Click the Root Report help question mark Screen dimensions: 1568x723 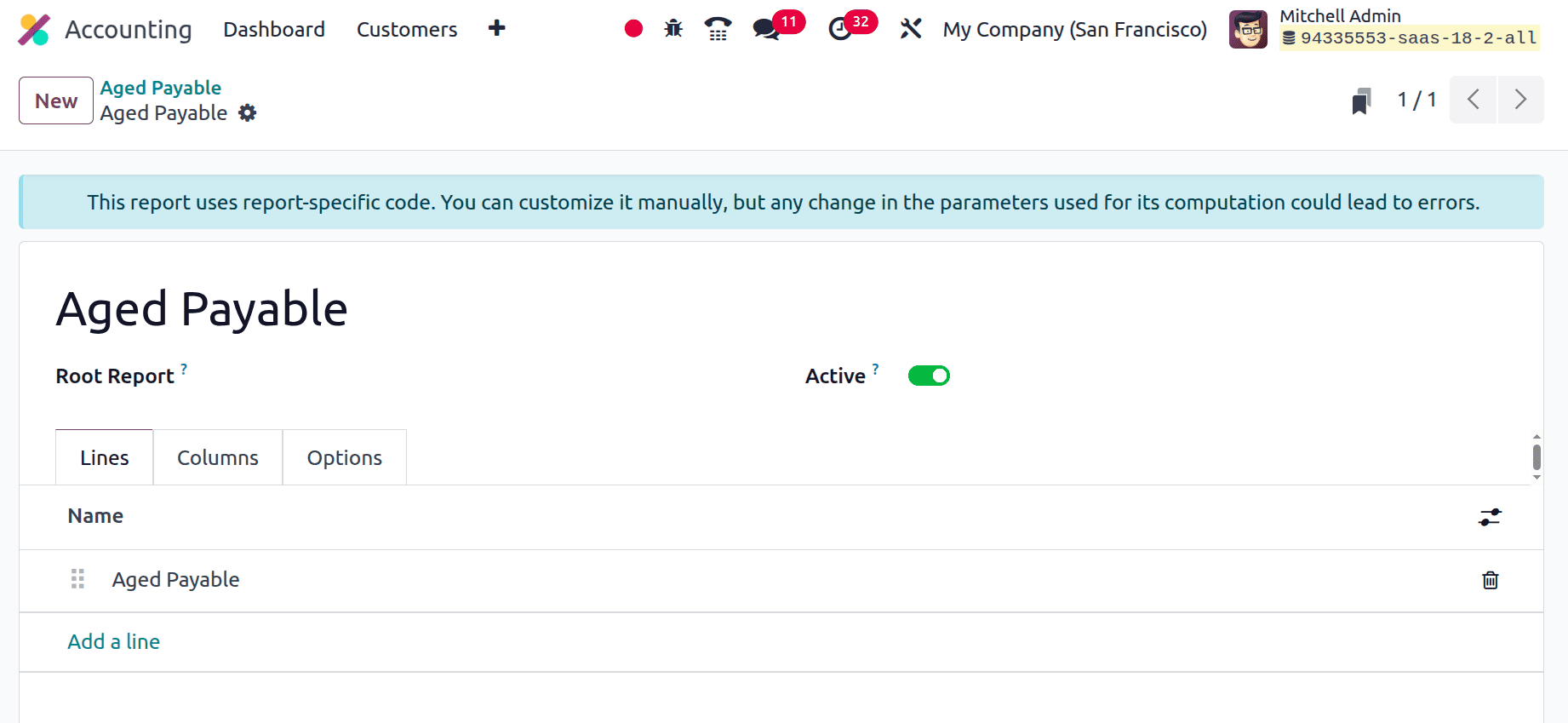click(184, 369)
